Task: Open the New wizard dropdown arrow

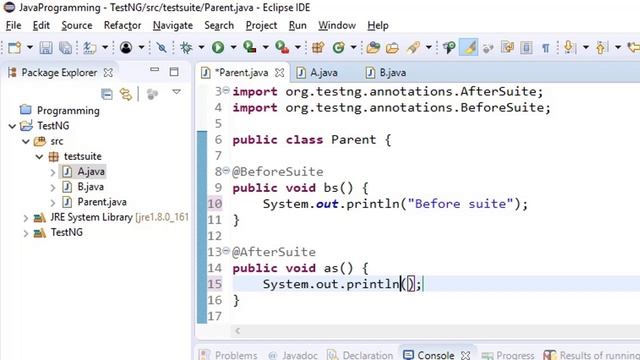Action: coord(29,48)
